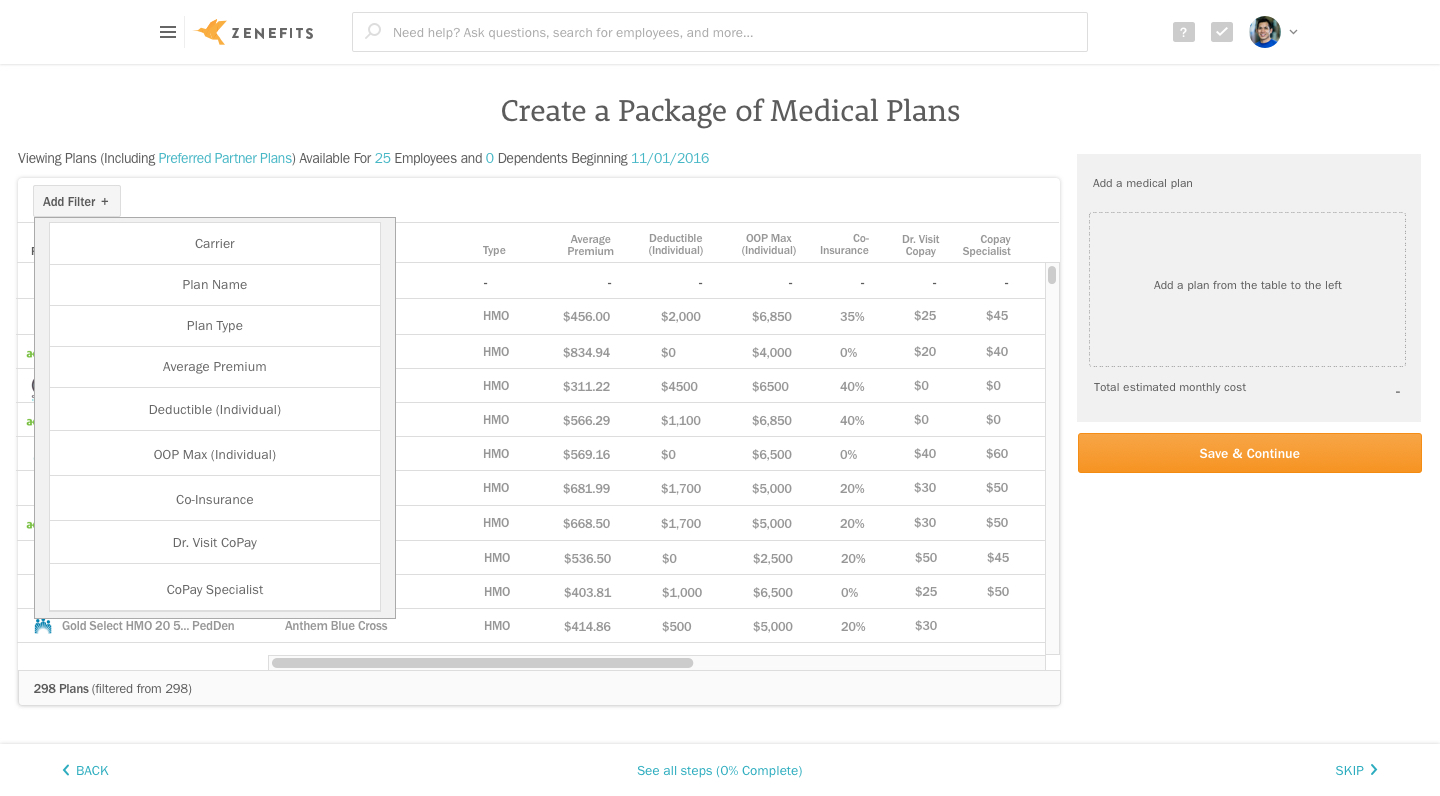
Task: Click the horizontal table scrollbar
Action: (x=482, y=663)
